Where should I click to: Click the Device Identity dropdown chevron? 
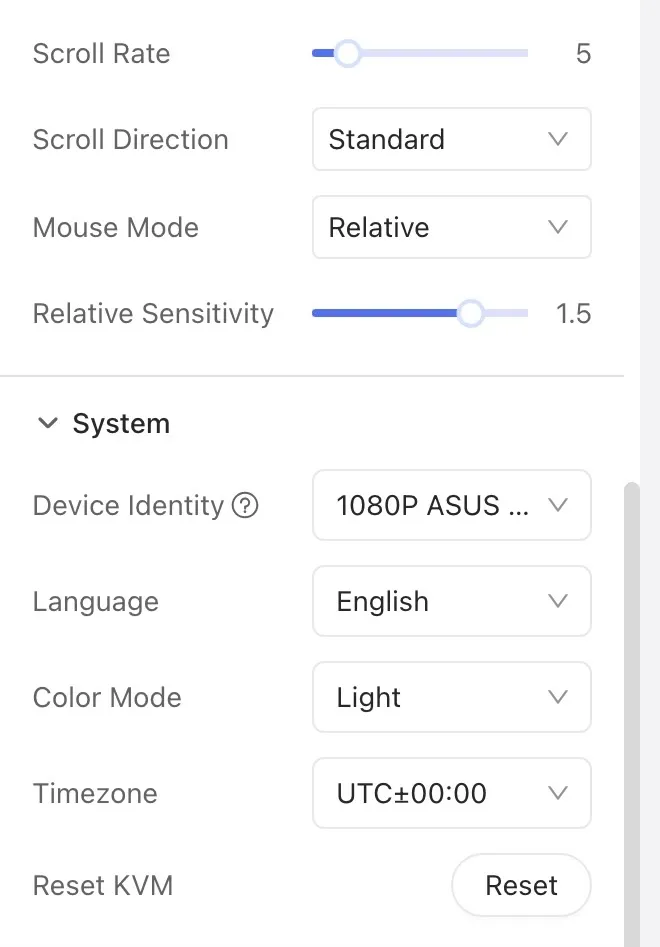(558, 506)
